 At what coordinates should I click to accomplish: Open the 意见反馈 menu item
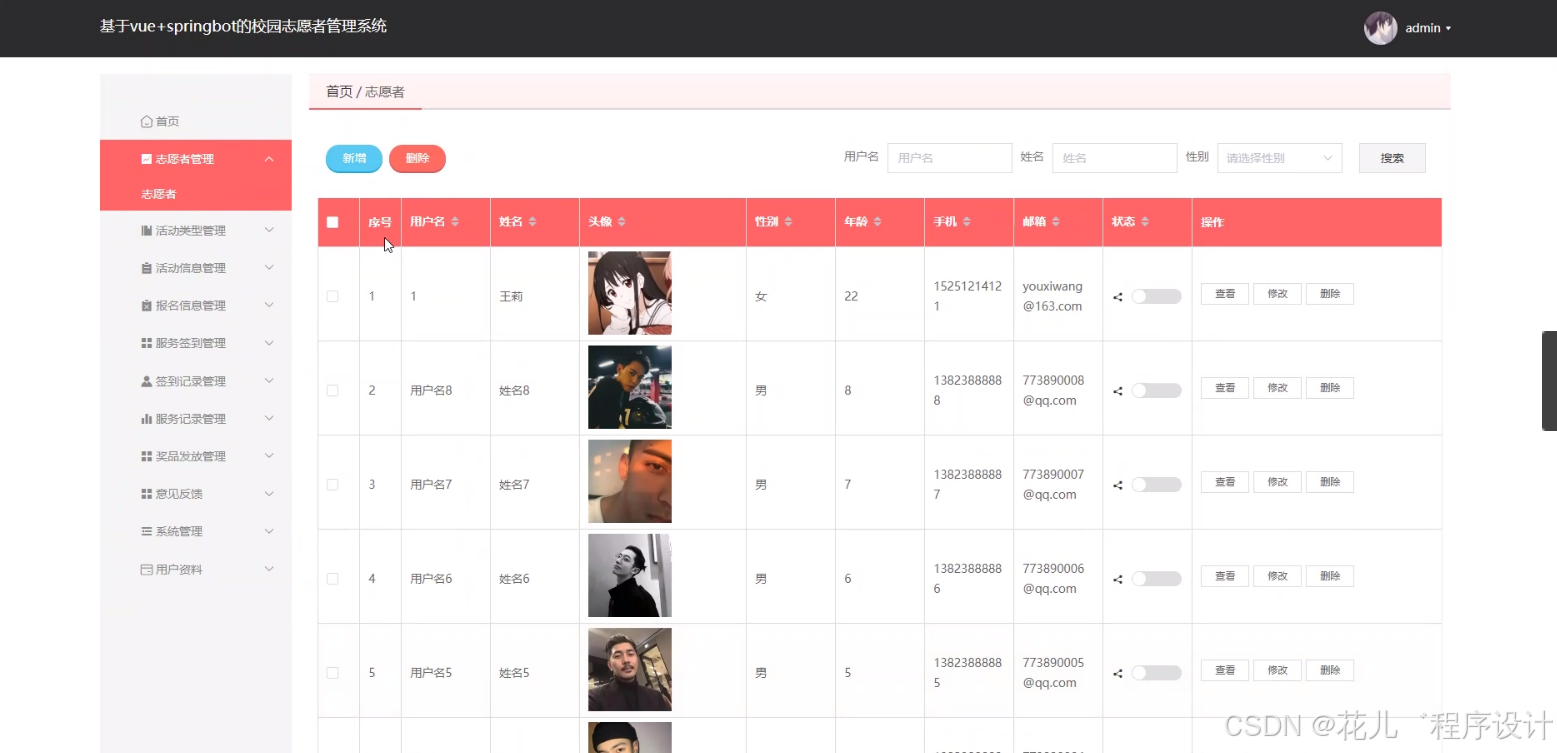196,494
